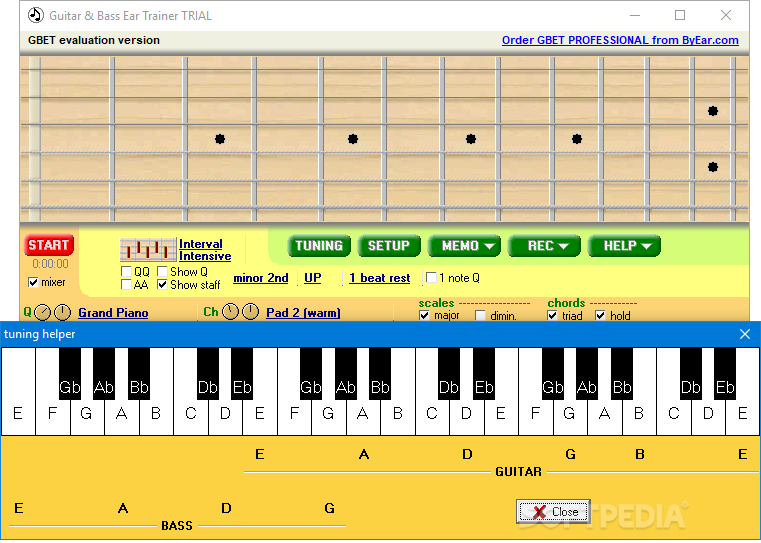Open the Interval Intensive link
The image size is (761, 543).
pos(205,250)
